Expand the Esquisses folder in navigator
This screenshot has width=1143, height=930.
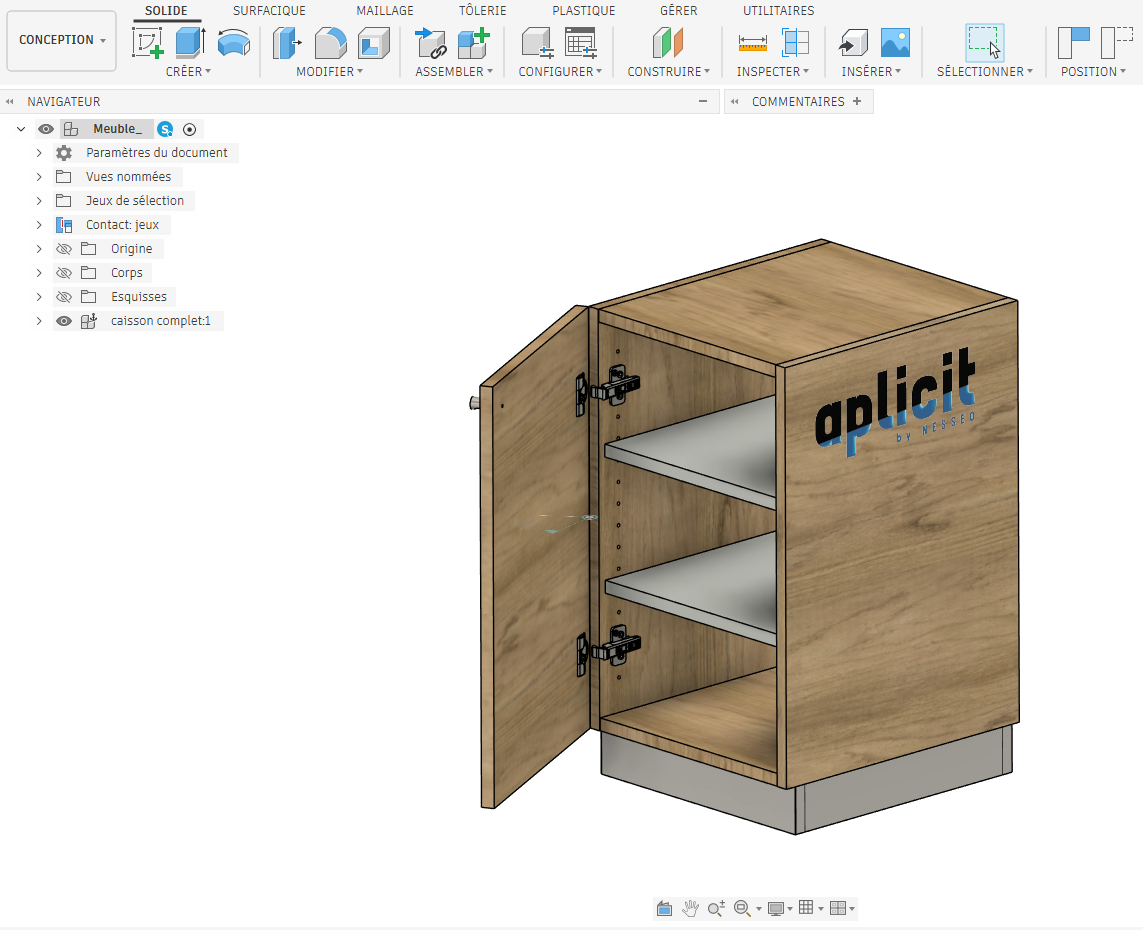[x=39, y=297]
